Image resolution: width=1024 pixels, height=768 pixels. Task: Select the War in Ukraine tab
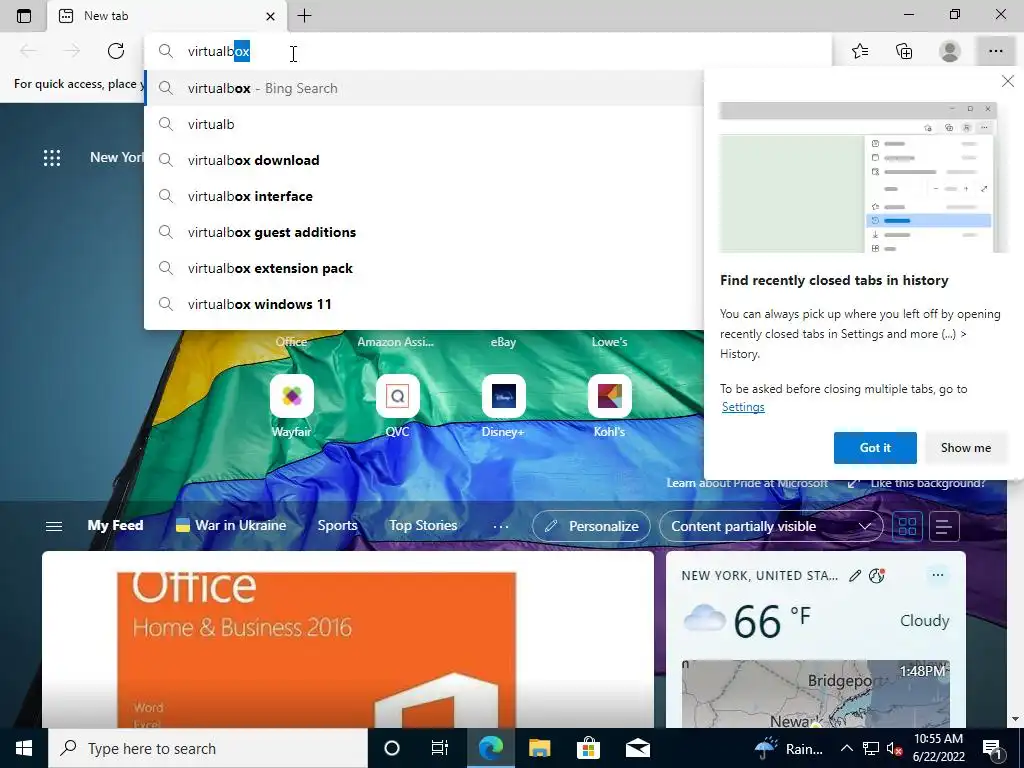tap(231, 526)
